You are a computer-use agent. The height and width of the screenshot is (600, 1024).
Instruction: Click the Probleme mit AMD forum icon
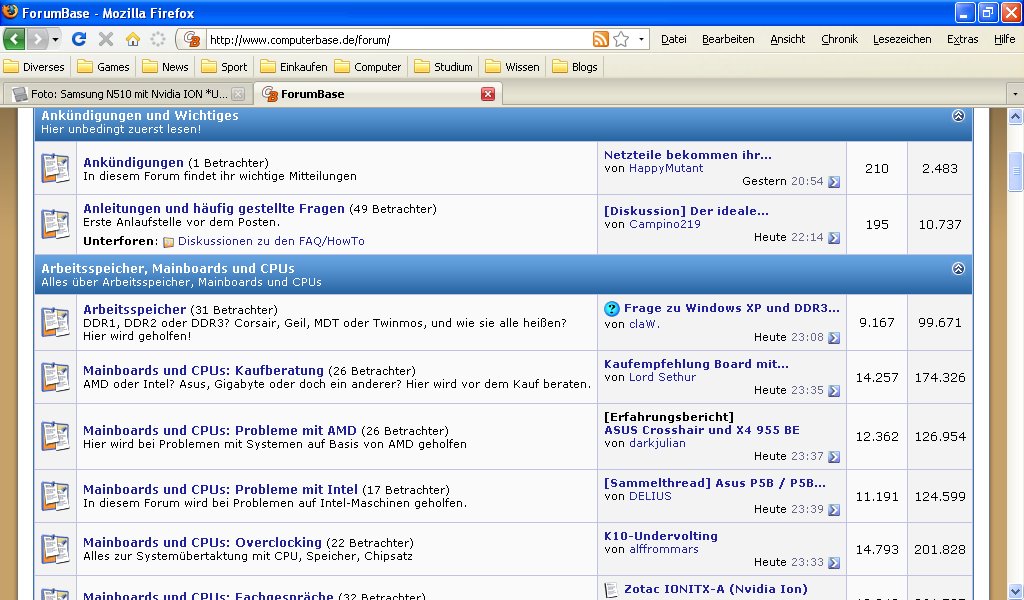[x=56, y=436]
